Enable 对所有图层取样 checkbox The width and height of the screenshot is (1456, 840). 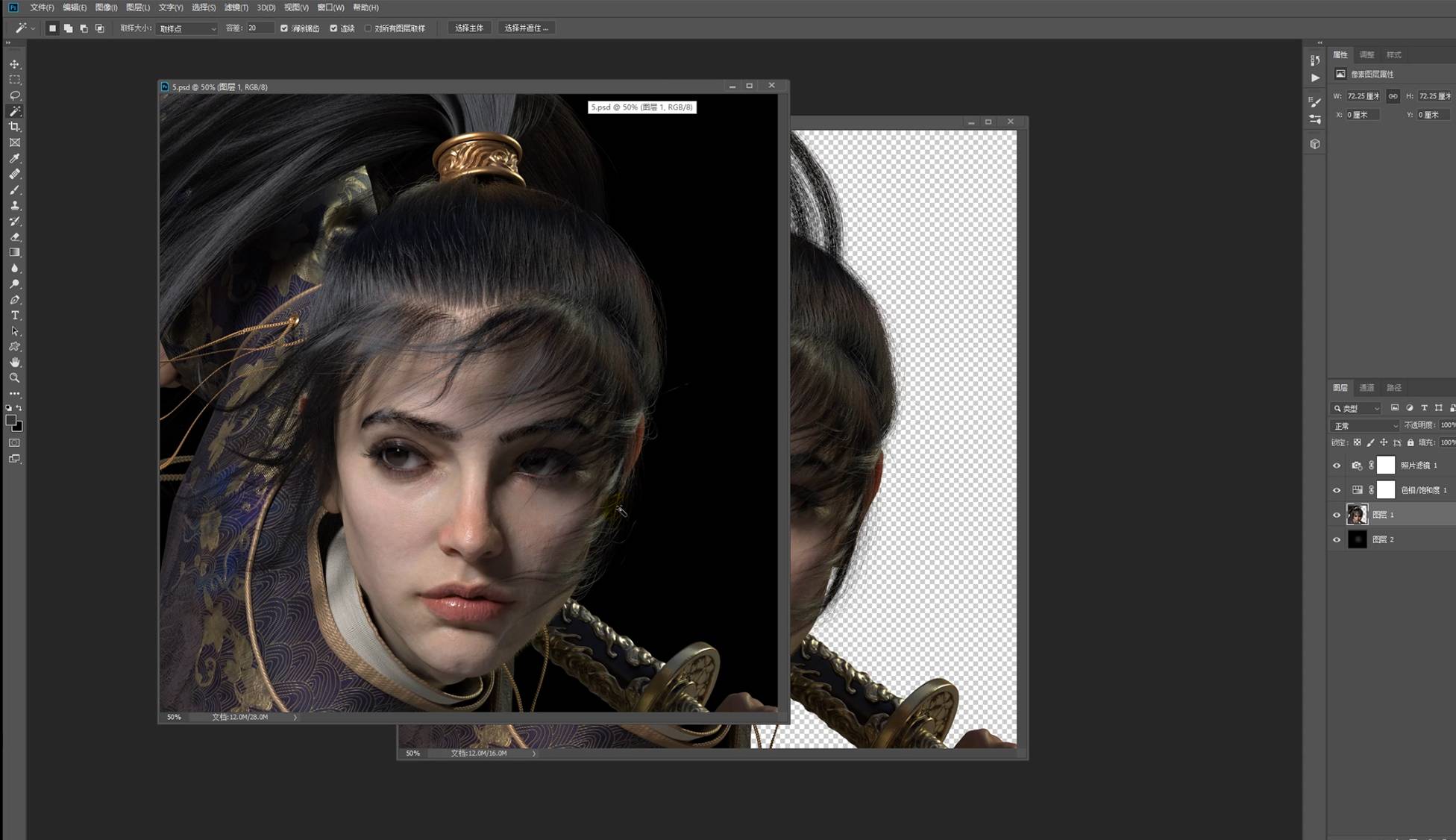[368, 28]
